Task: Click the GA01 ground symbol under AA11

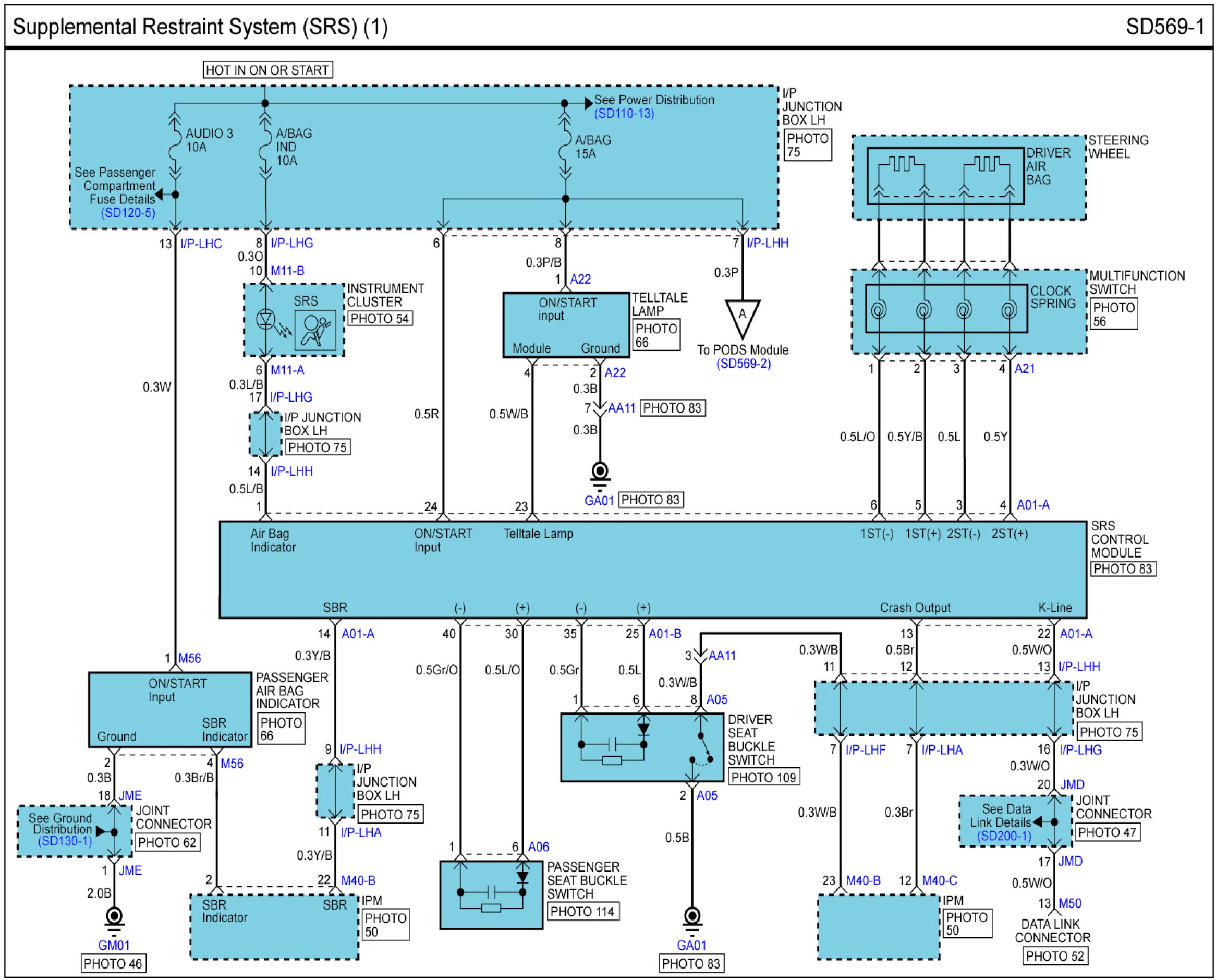Action: [x=599, y=472]
